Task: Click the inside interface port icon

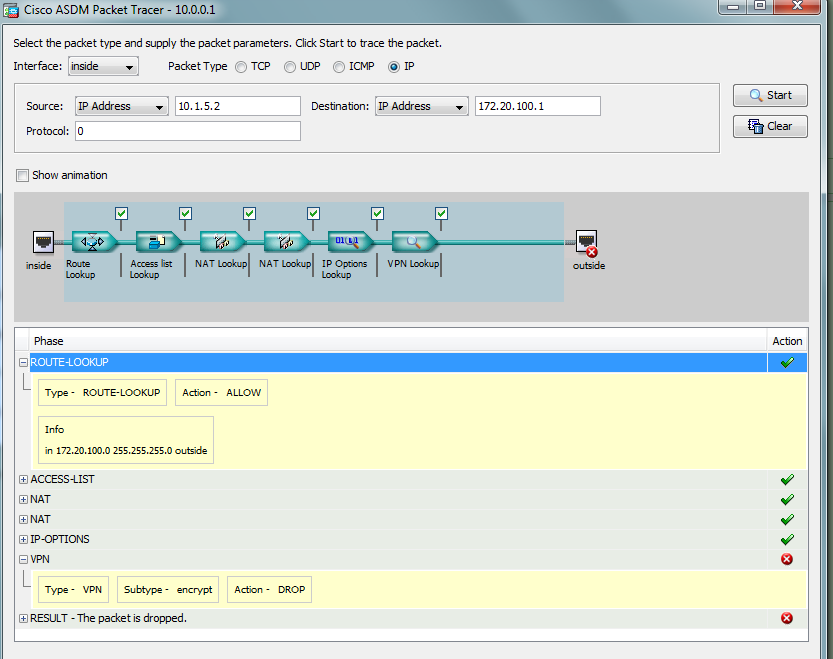Action: [x=43, y=243]
